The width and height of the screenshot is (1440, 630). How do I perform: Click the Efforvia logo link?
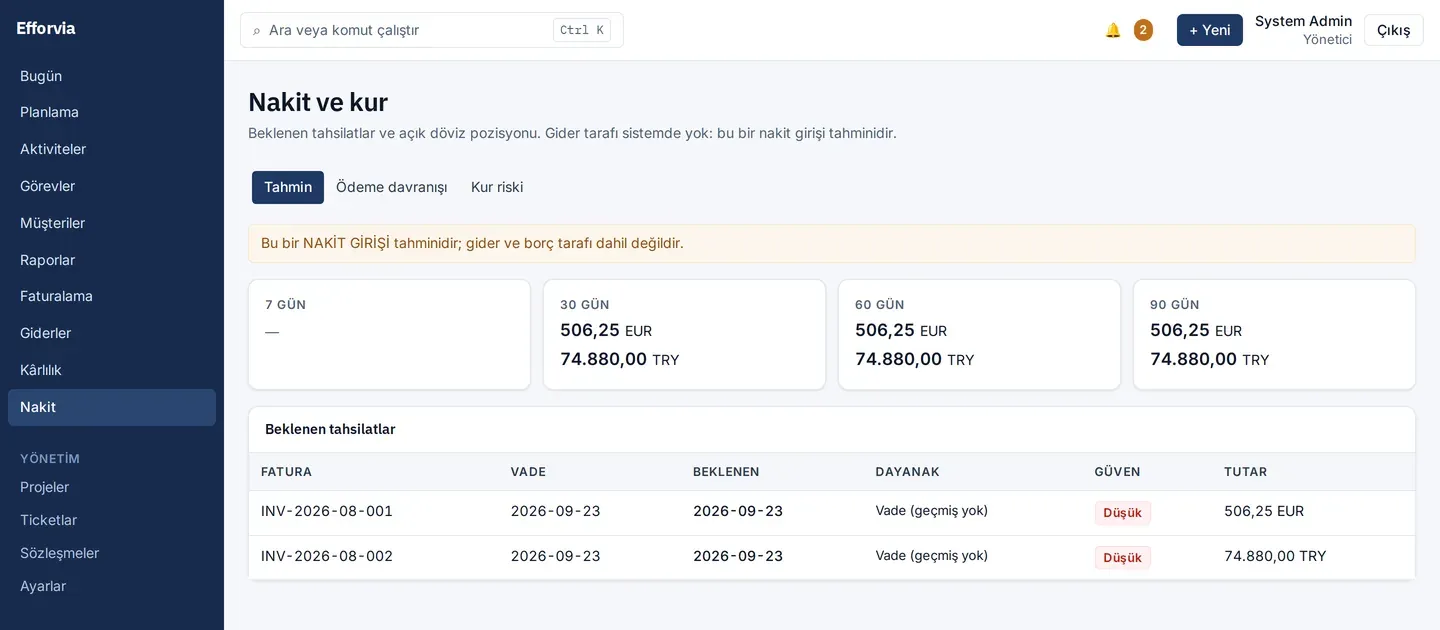coord(46,28)
